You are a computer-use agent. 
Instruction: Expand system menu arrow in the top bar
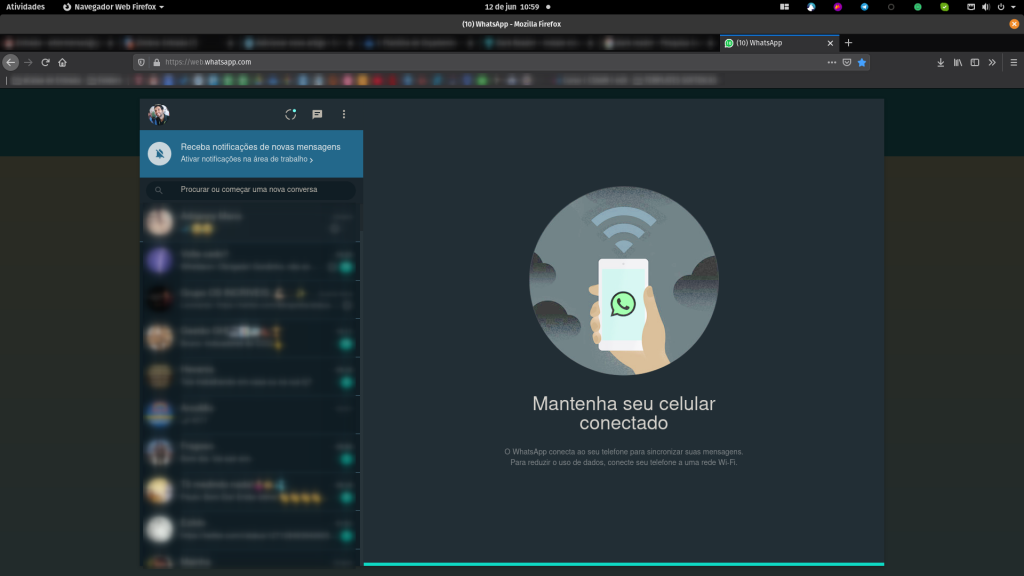[1013, 7]
